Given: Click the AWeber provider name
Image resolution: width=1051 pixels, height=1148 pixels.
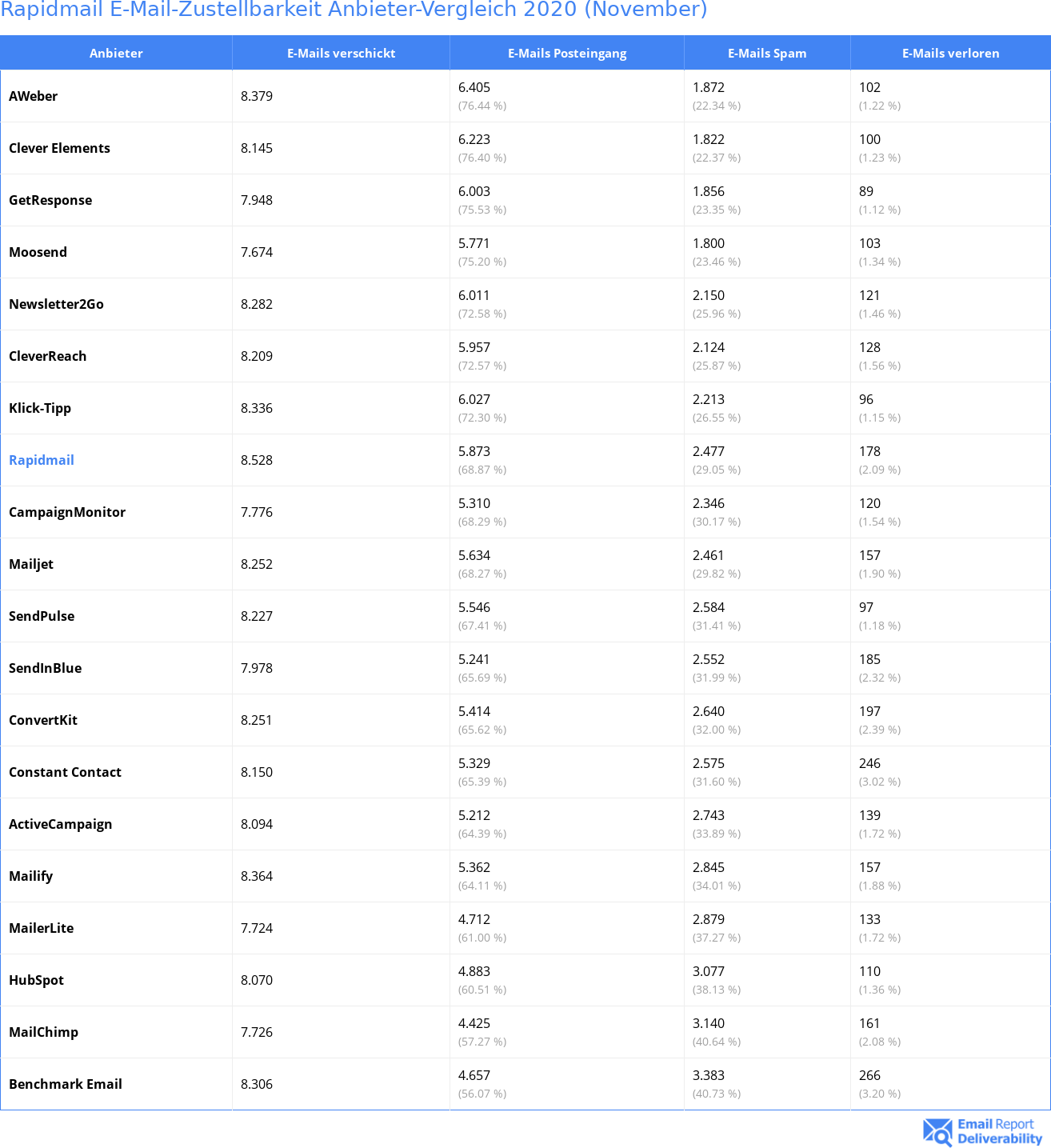Looking at the screenshot, I should click(x=34, y=96).
